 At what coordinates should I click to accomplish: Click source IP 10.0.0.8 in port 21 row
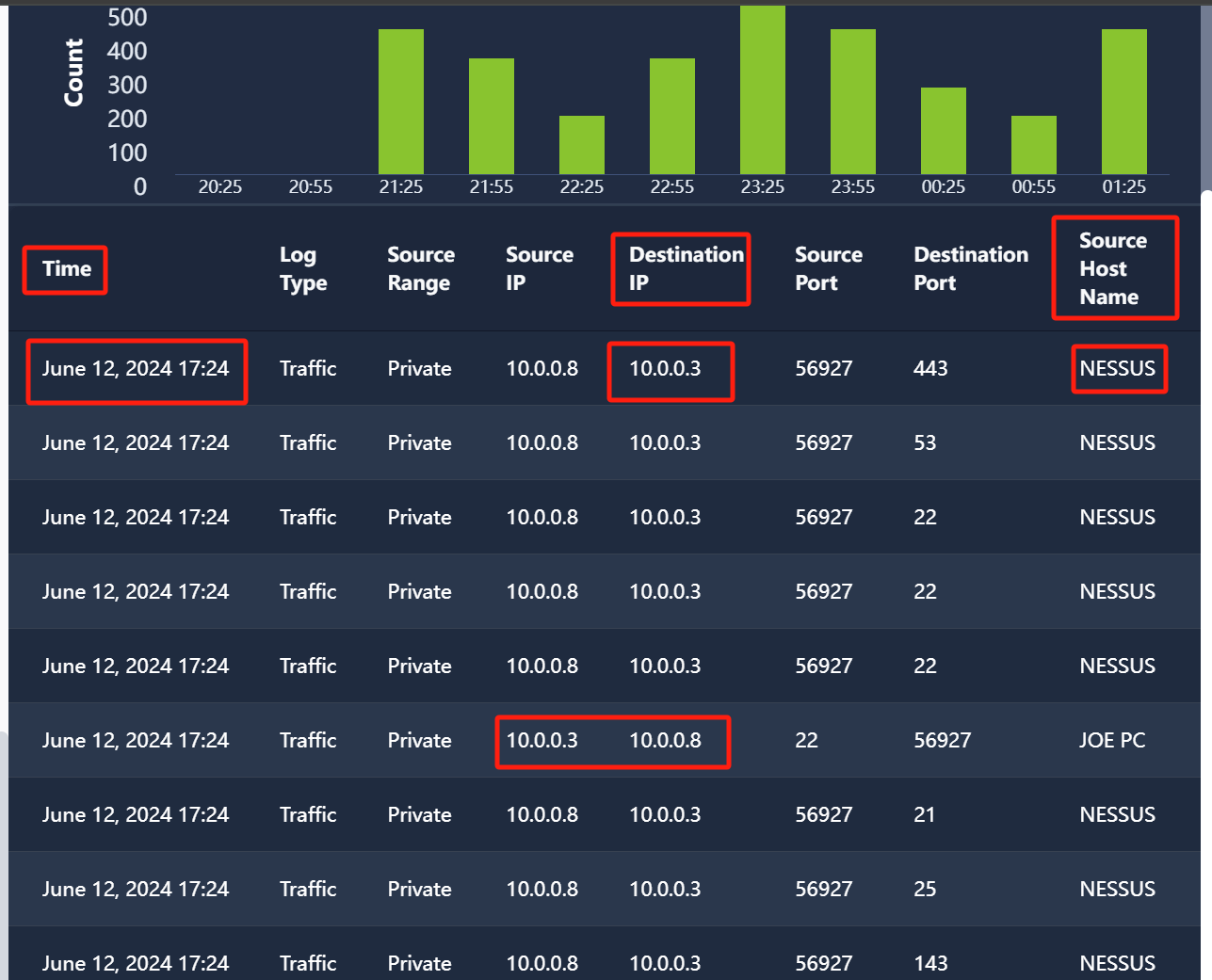pyautogui.click(x=542, y=815)
